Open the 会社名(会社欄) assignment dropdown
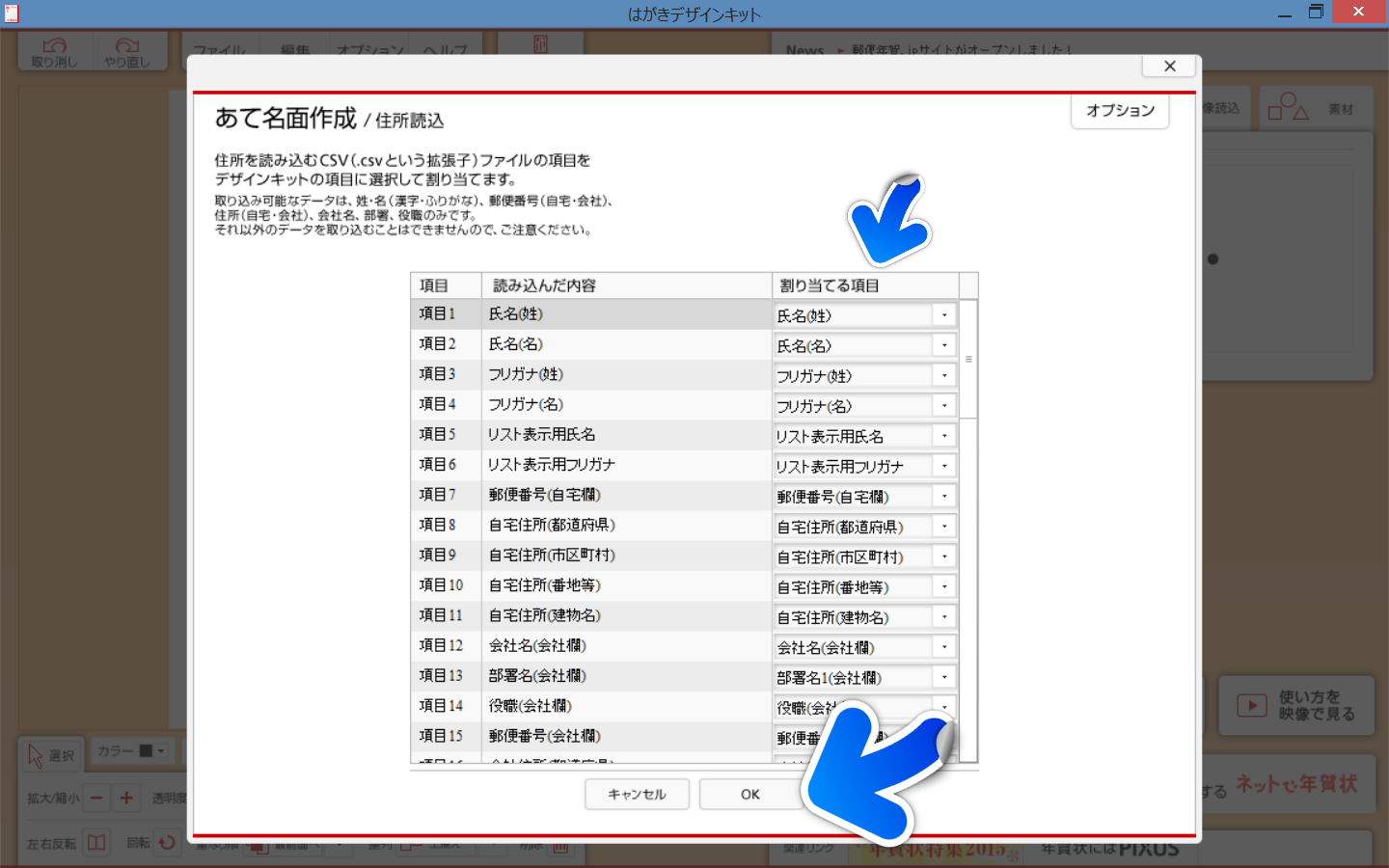 click(944, 647)
